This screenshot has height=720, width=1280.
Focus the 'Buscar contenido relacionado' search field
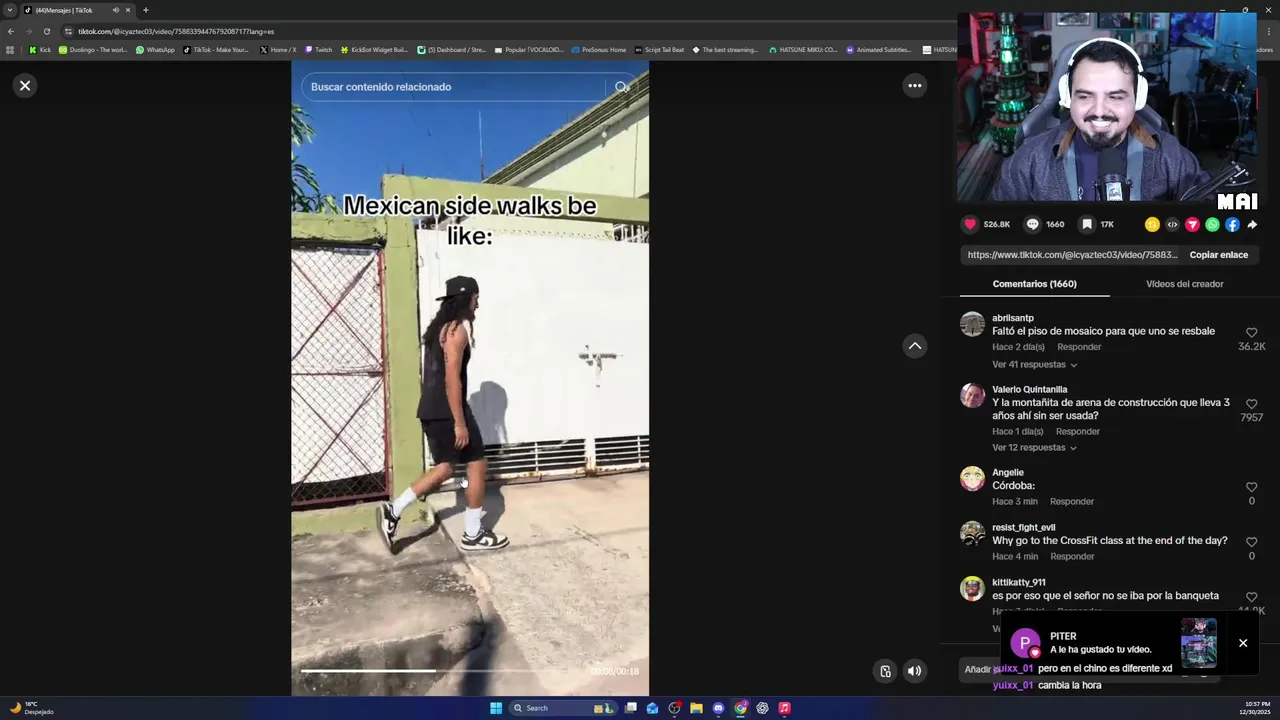coord(455,87)
